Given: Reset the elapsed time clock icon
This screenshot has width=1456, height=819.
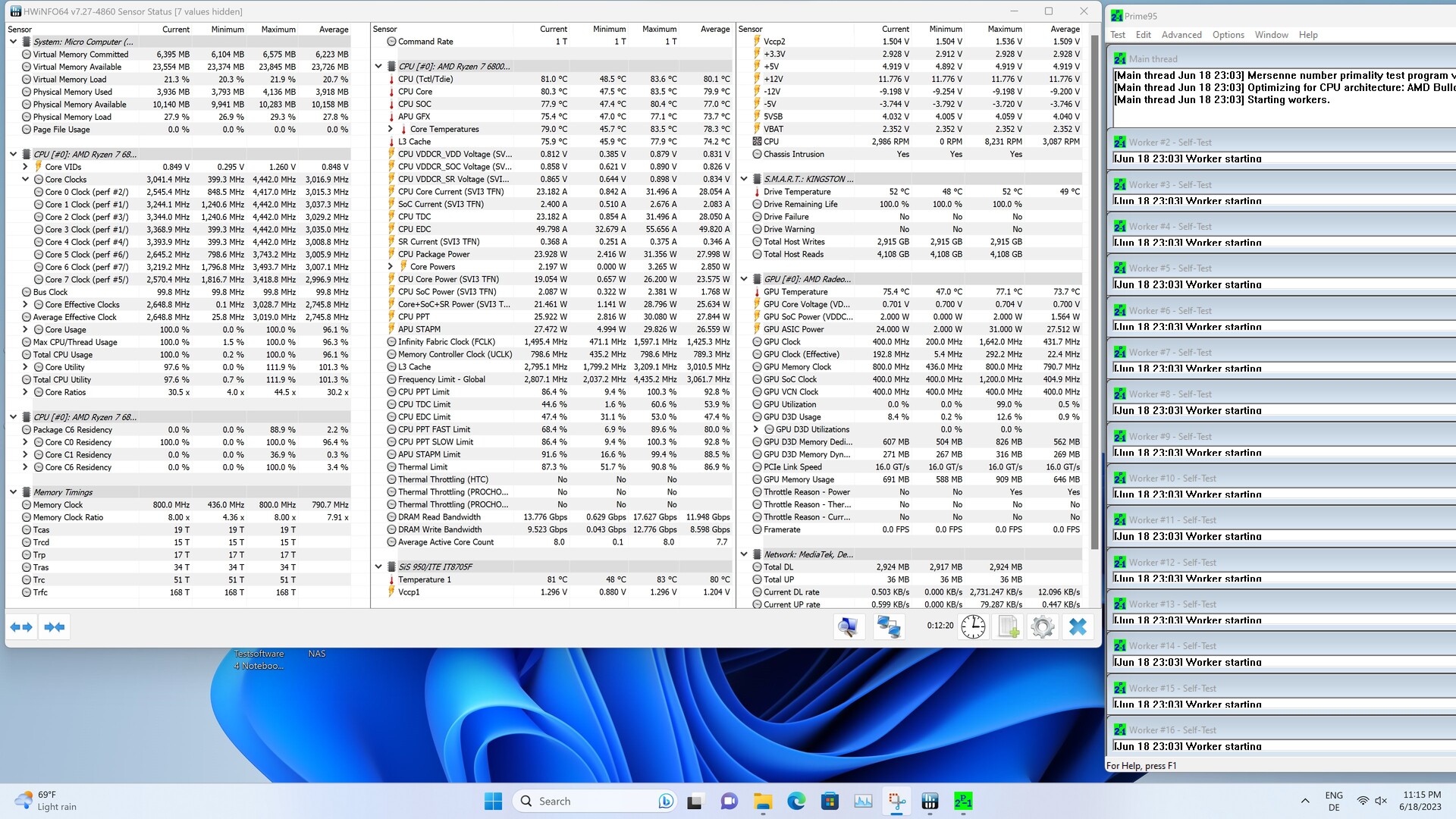Looking at the screenshot, I should [973, 626].
